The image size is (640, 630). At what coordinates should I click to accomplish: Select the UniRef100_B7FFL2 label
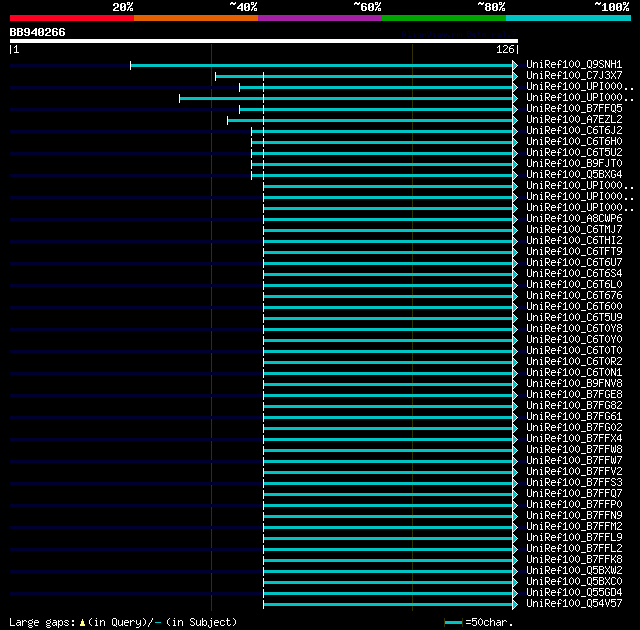click(x=574, y=549)
